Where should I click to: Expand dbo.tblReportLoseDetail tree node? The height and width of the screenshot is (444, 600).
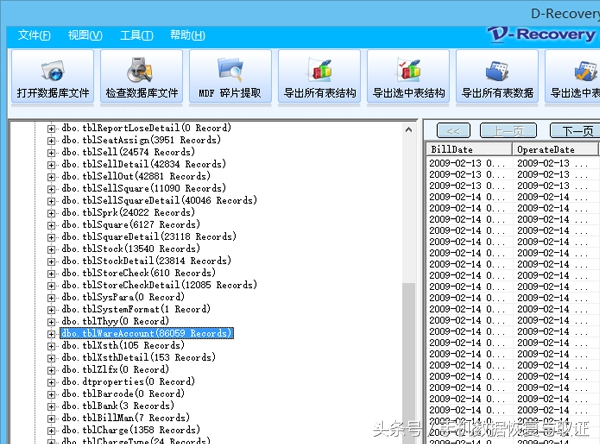coord(51,129)
